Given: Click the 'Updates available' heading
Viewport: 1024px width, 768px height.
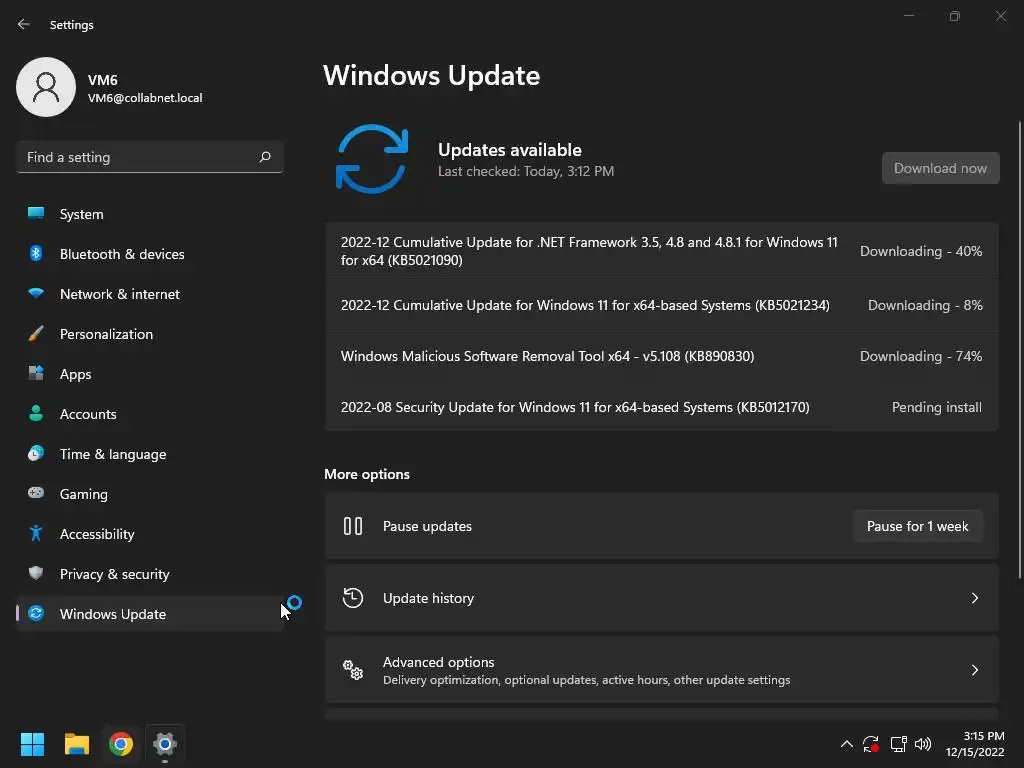Looking at the screenshot, I should click(x=509, y=150).
